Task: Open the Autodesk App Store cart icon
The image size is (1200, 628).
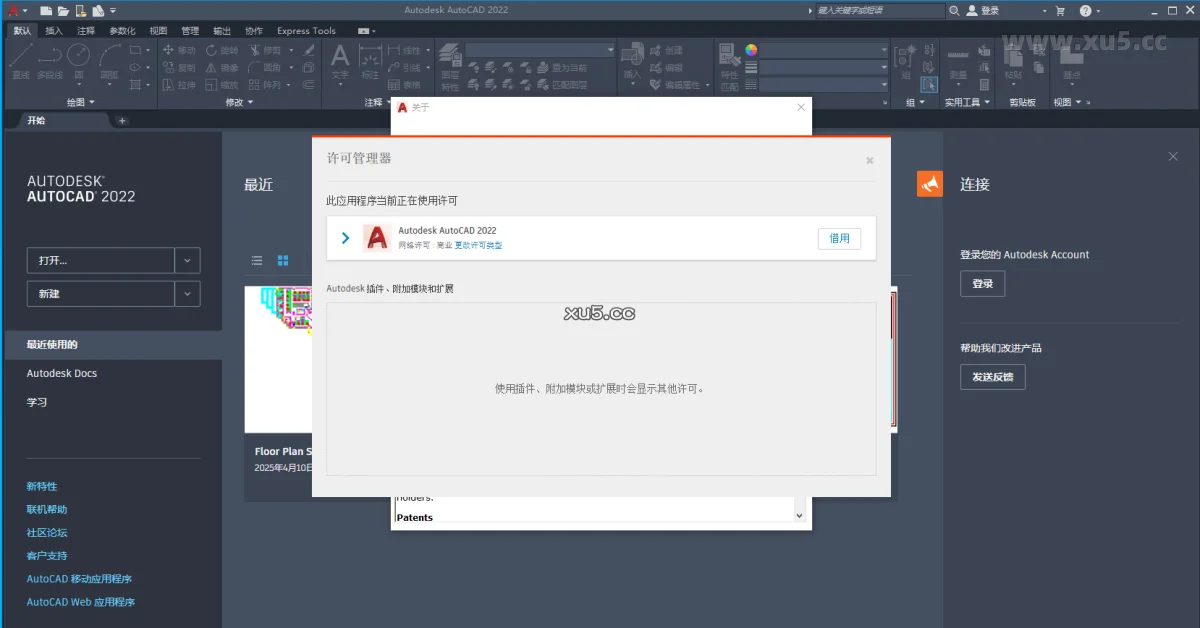Action: 1060,11
